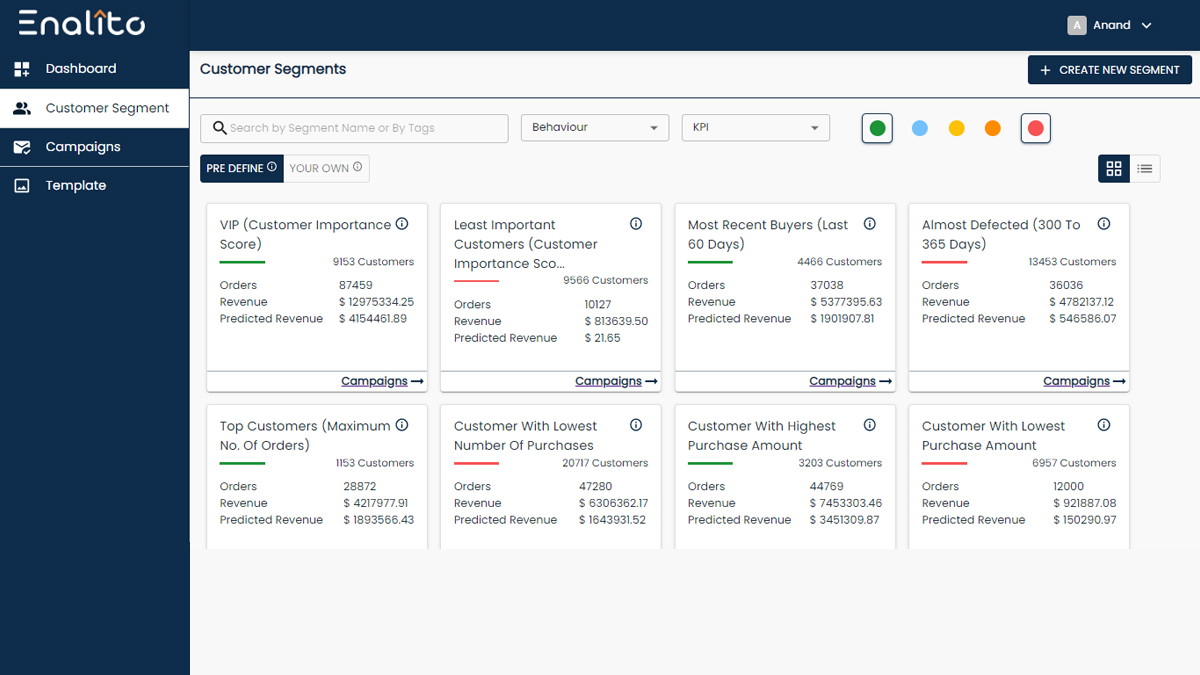1200x675 pixels.
Task: Click the CREATE NEW SEGMENT button
Action: [1110, 70]
